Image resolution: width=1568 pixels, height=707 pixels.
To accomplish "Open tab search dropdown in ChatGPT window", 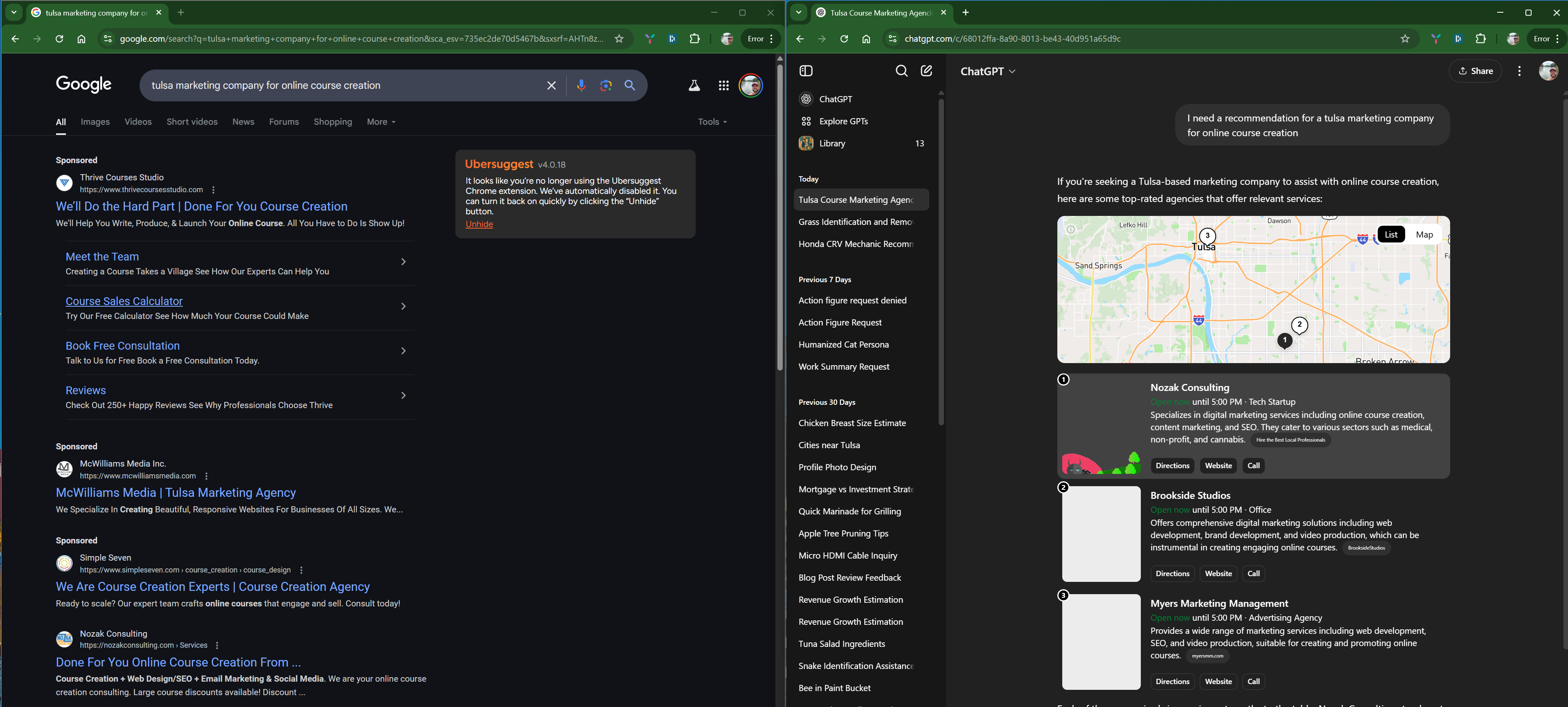I will tap(799, 13).
